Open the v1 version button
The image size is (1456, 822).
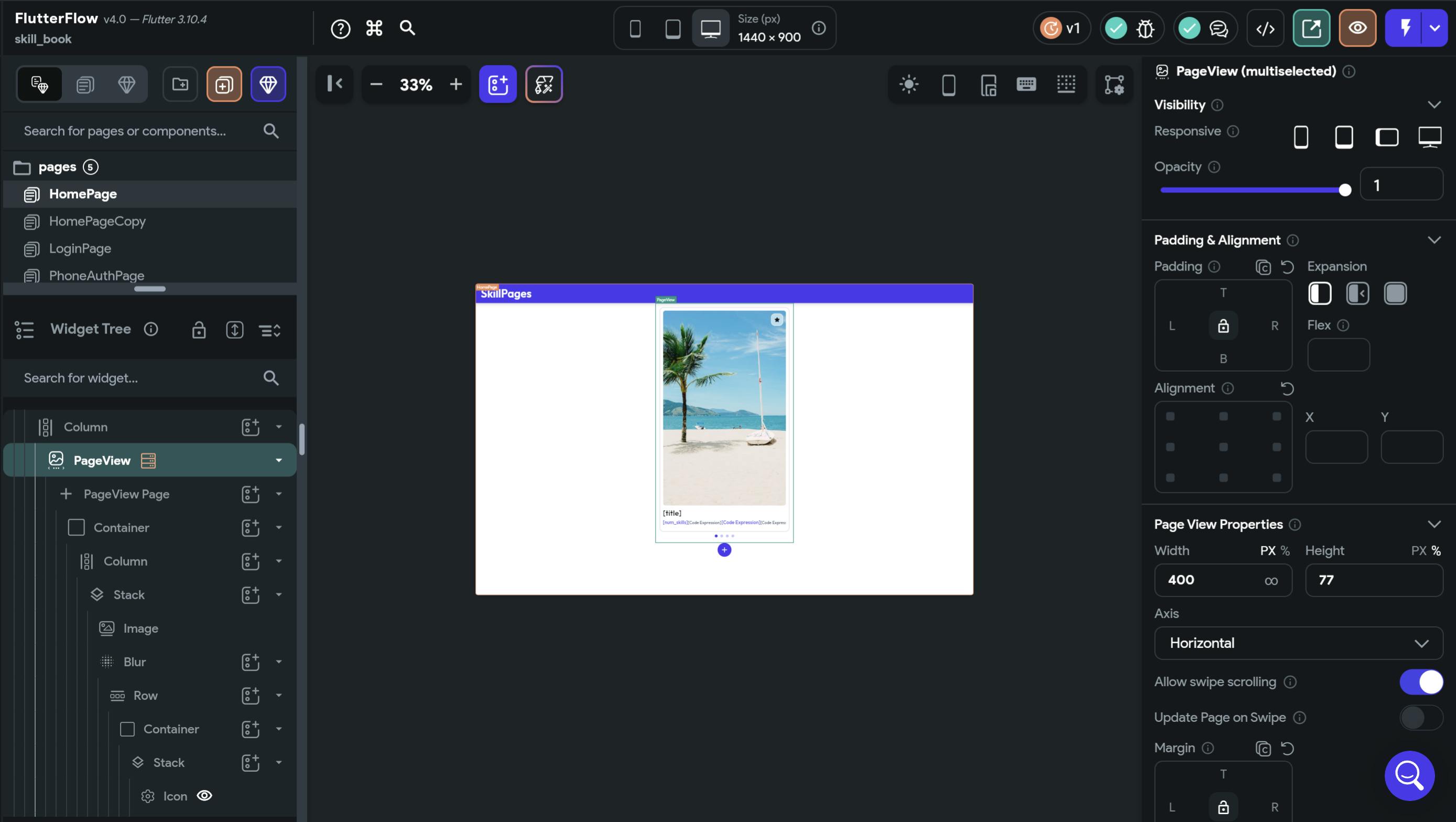1061,28
